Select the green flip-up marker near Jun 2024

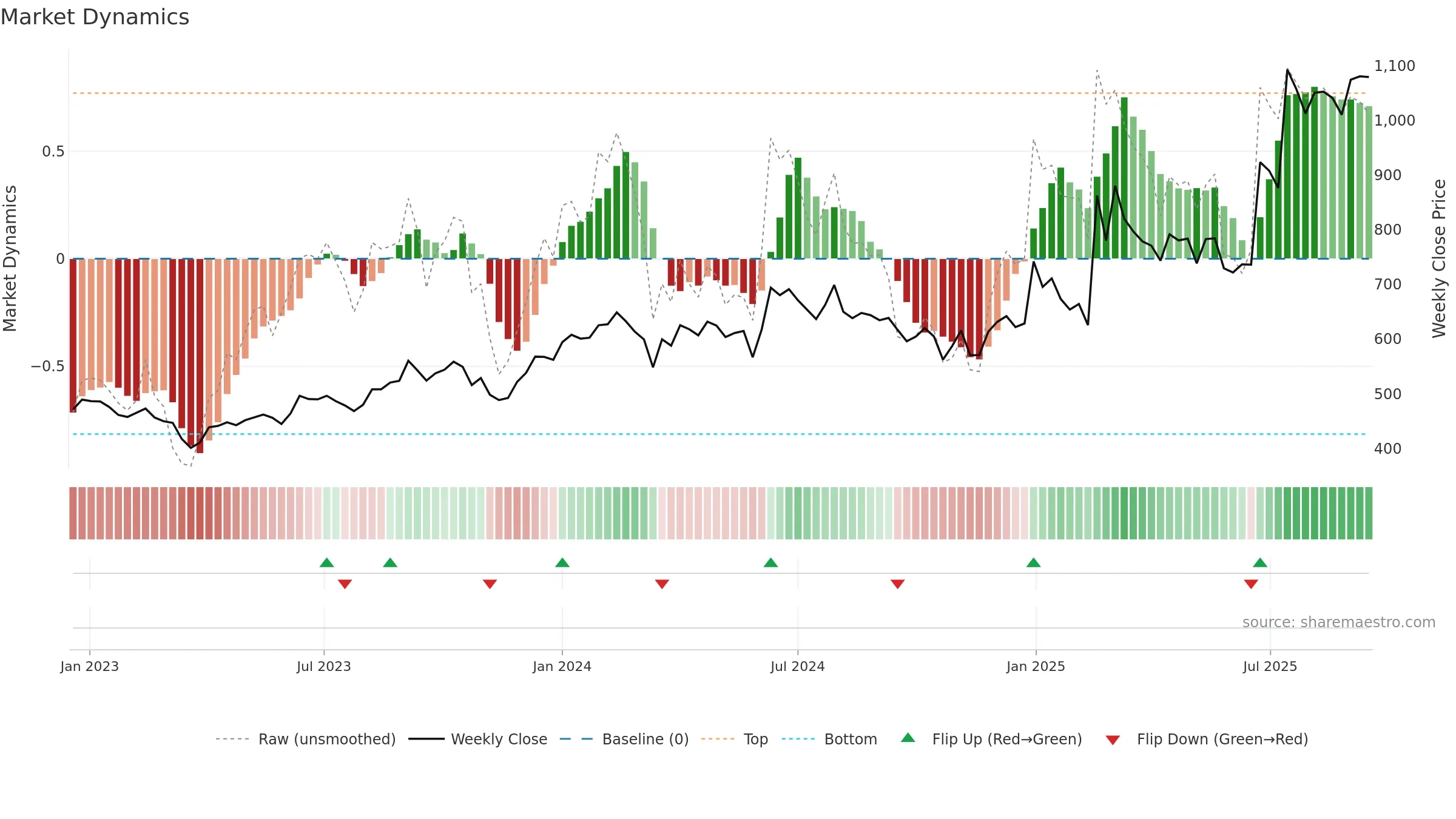click(770, 562)
